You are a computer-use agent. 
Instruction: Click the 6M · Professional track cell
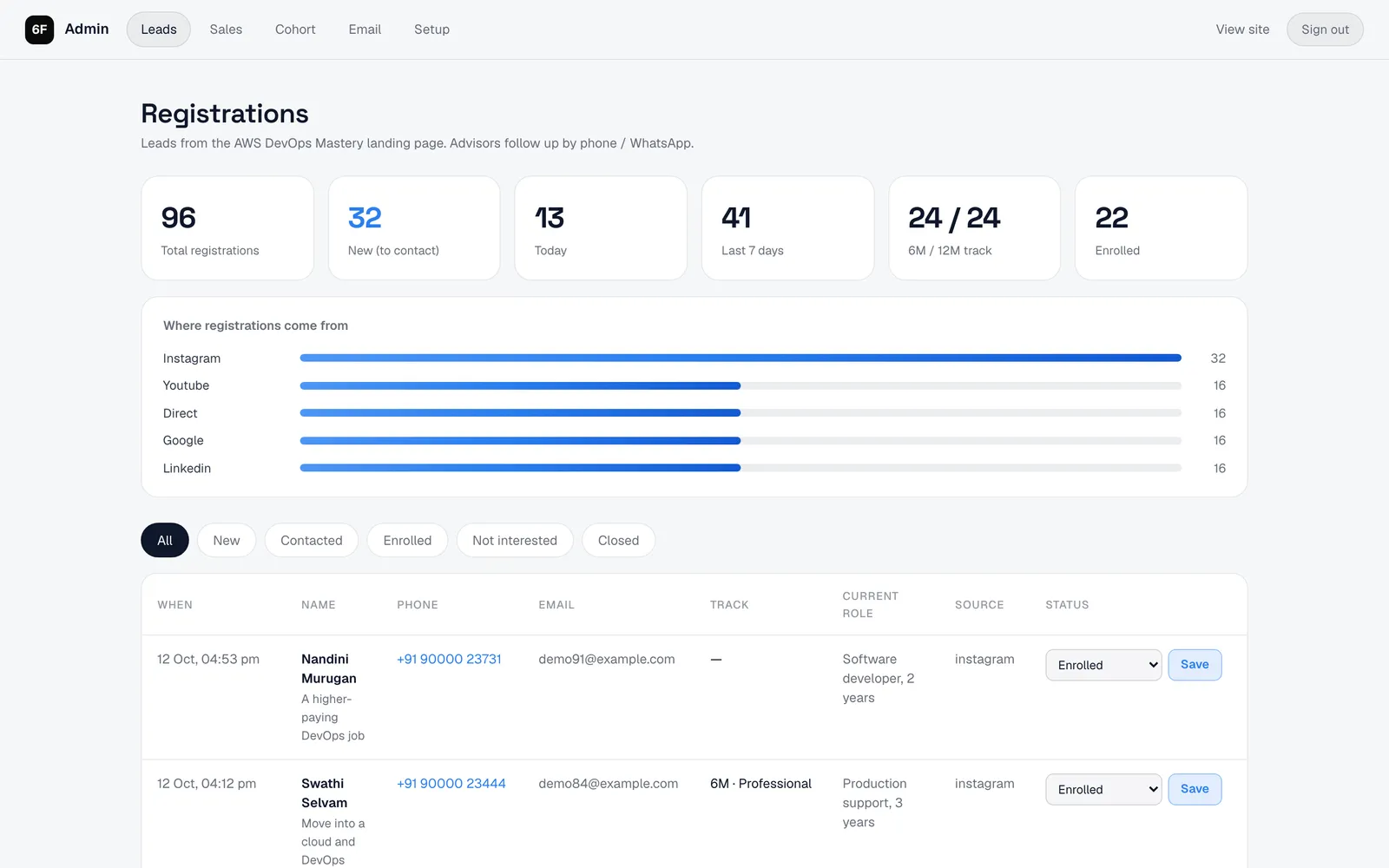tap(760, 783)
